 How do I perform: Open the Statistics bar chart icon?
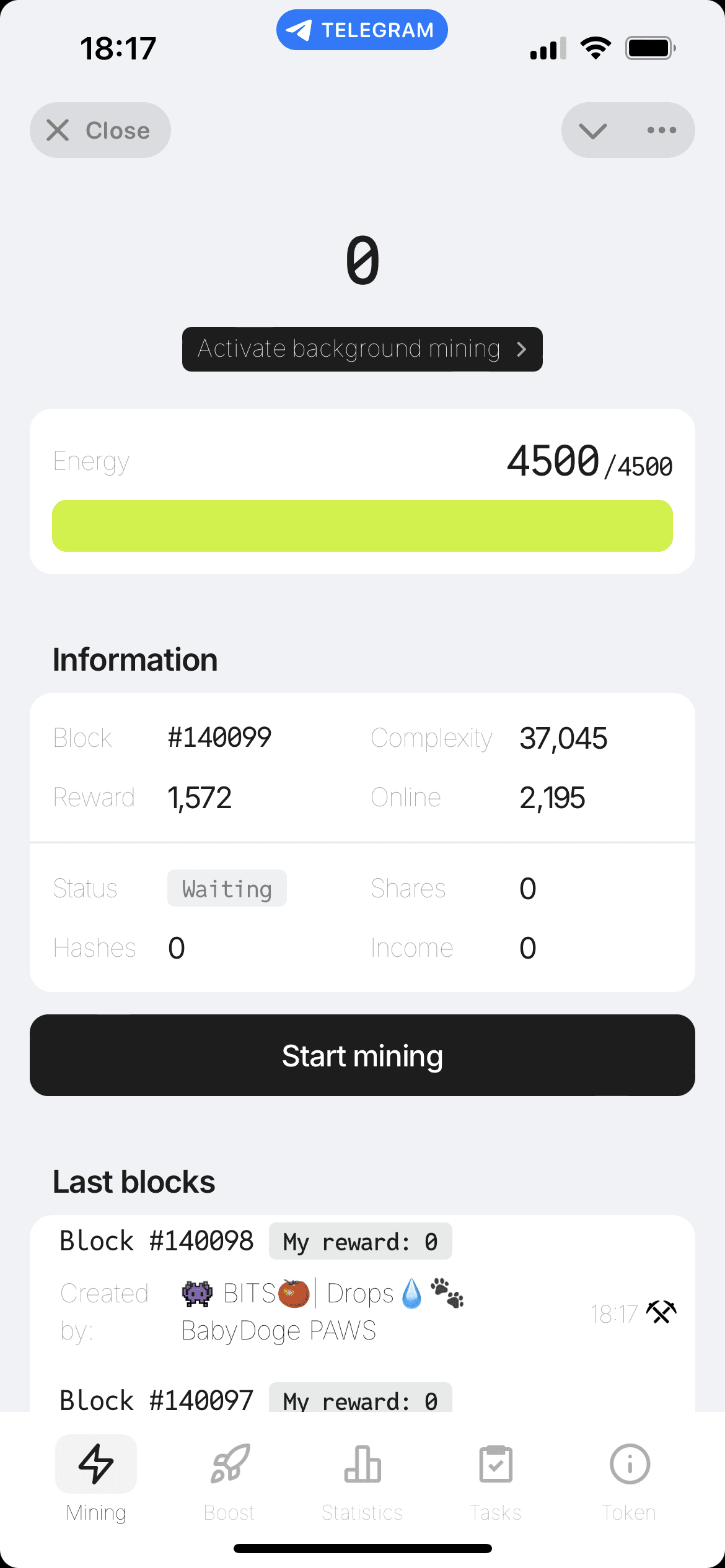pos(362,1464)
